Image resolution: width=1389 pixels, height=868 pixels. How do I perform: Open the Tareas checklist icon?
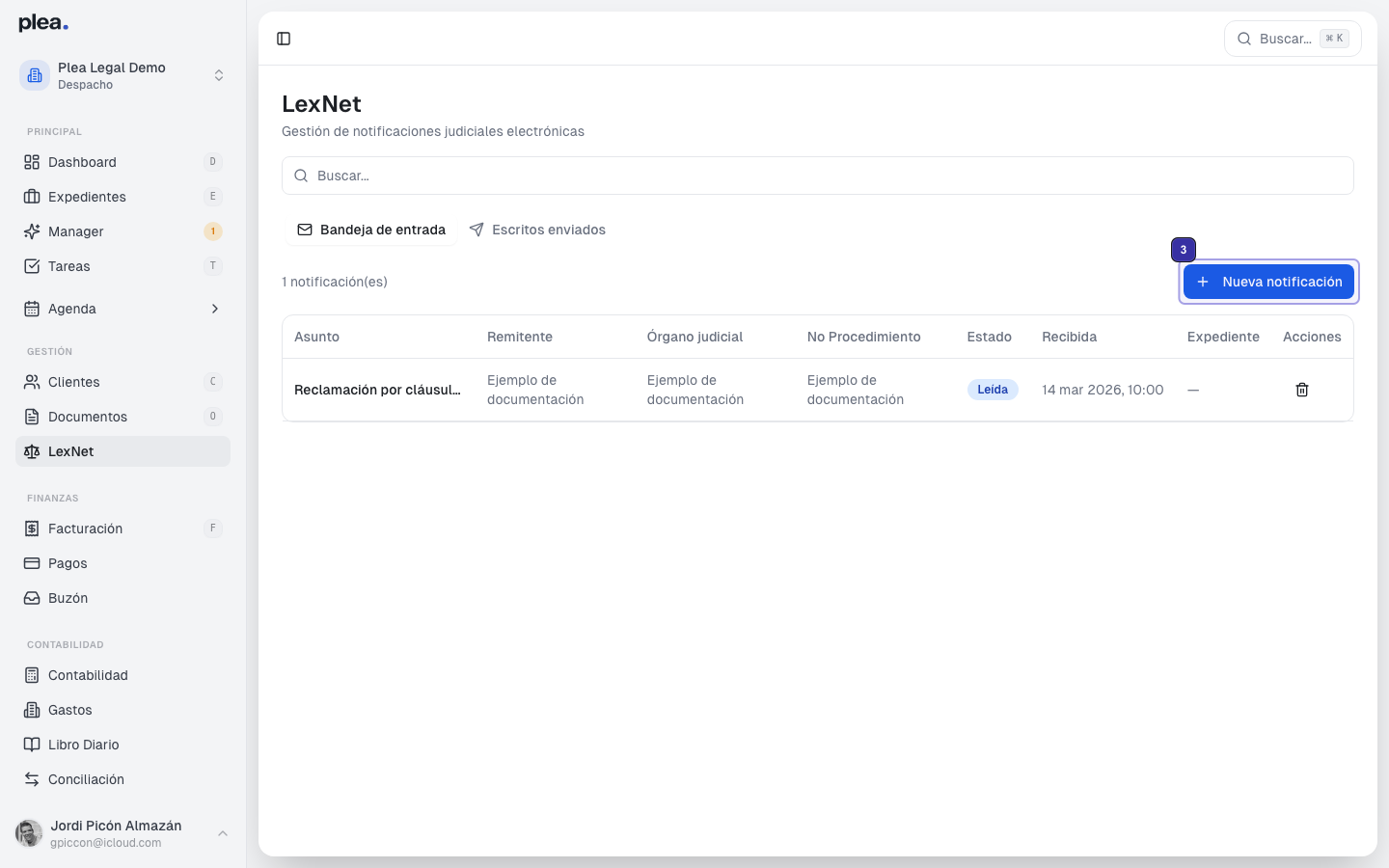[x=32, y=266]
